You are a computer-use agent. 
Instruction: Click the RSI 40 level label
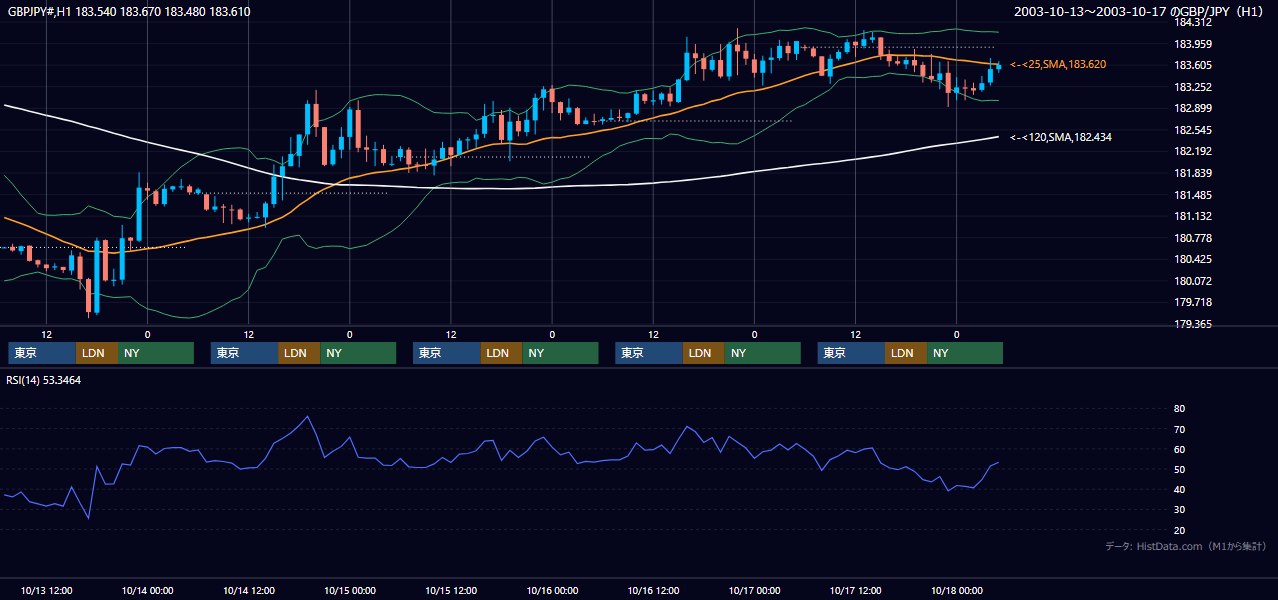pos(1179,489)
